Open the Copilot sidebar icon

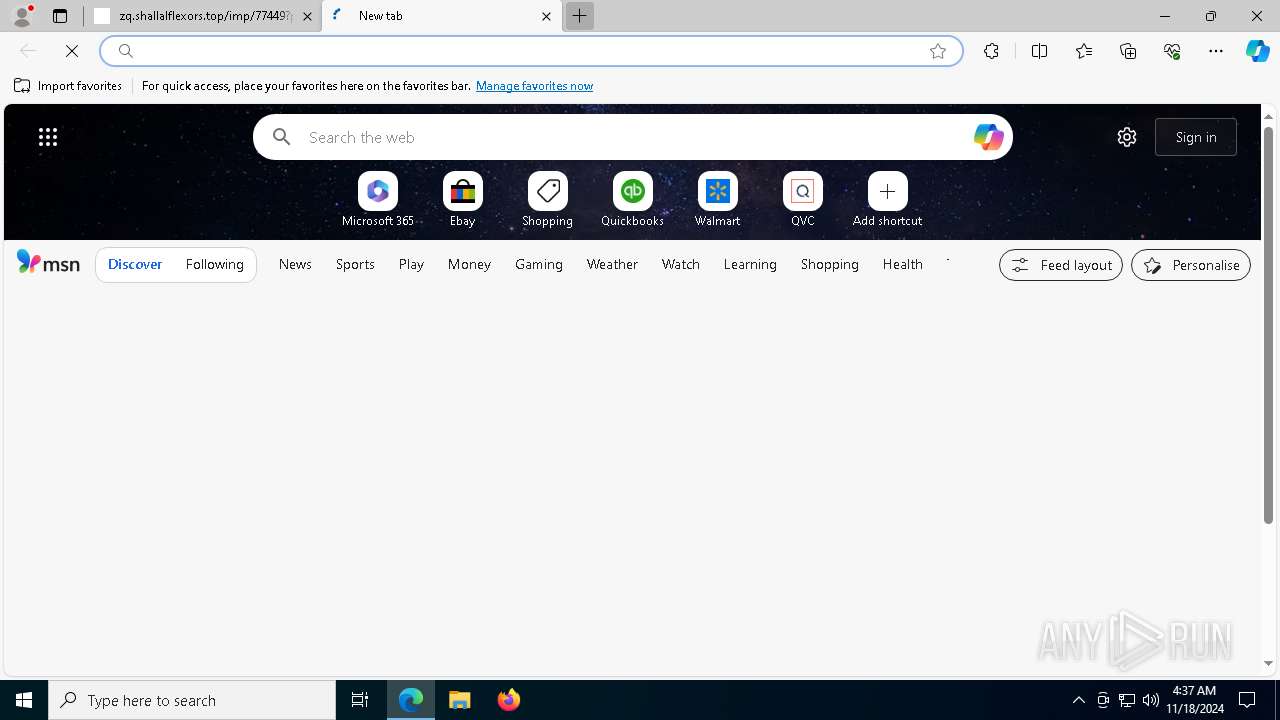(x=1257, y=51)
